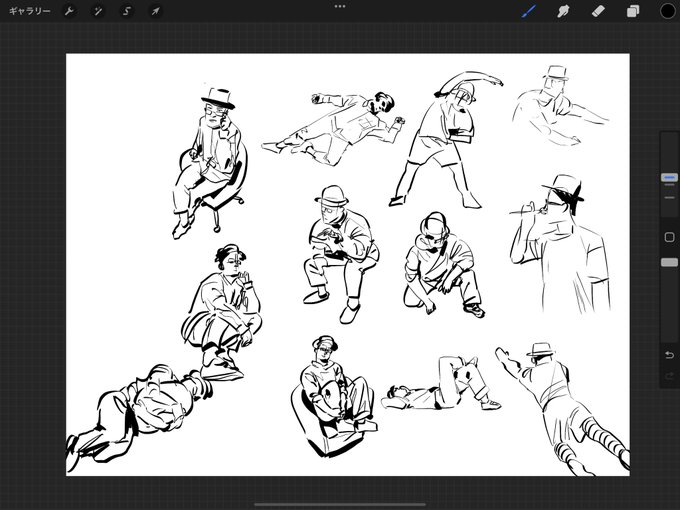The image size is (680, 510).
Task: Activate the Selection S-shaped tool
Action: pos(126,11)
